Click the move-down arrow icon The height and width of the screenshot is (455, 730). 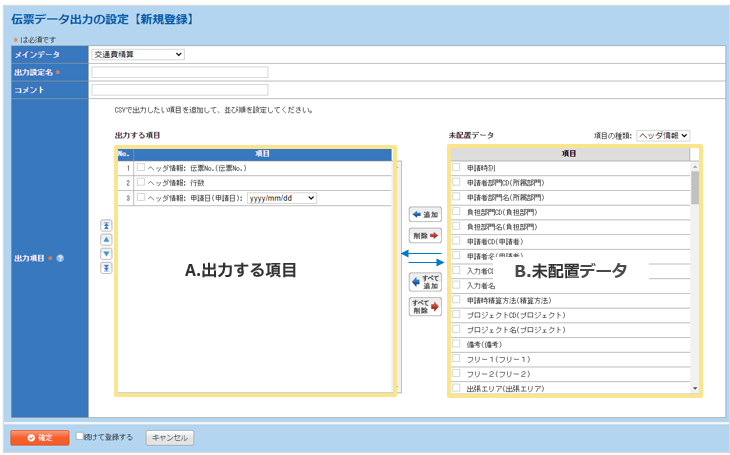pyautogui.click(x=106, y=254)
